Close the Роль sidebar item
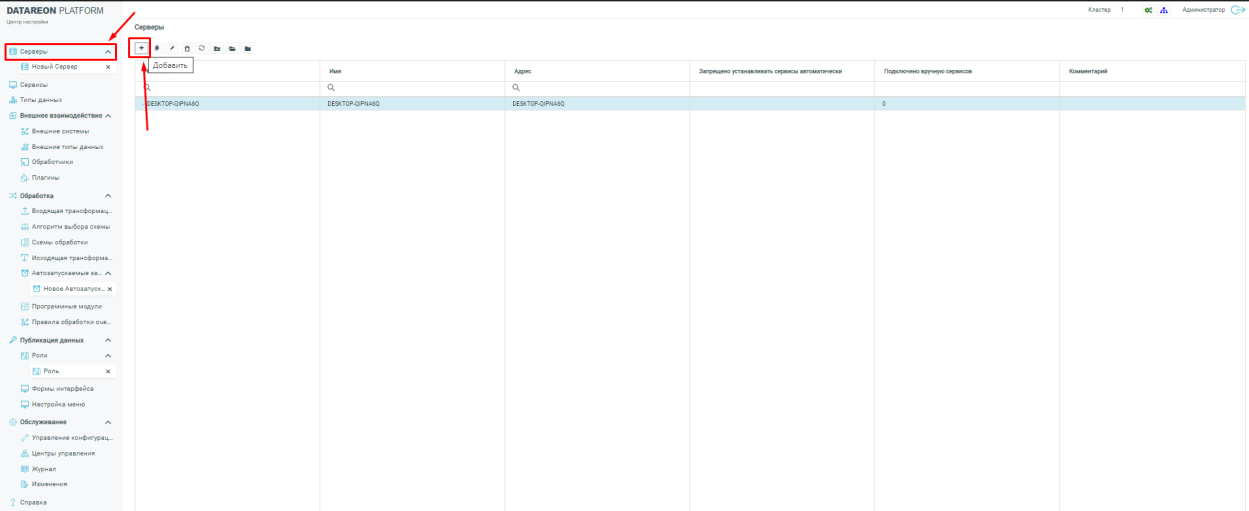The width and height of the screenshot is (1249, 511). 108,371
